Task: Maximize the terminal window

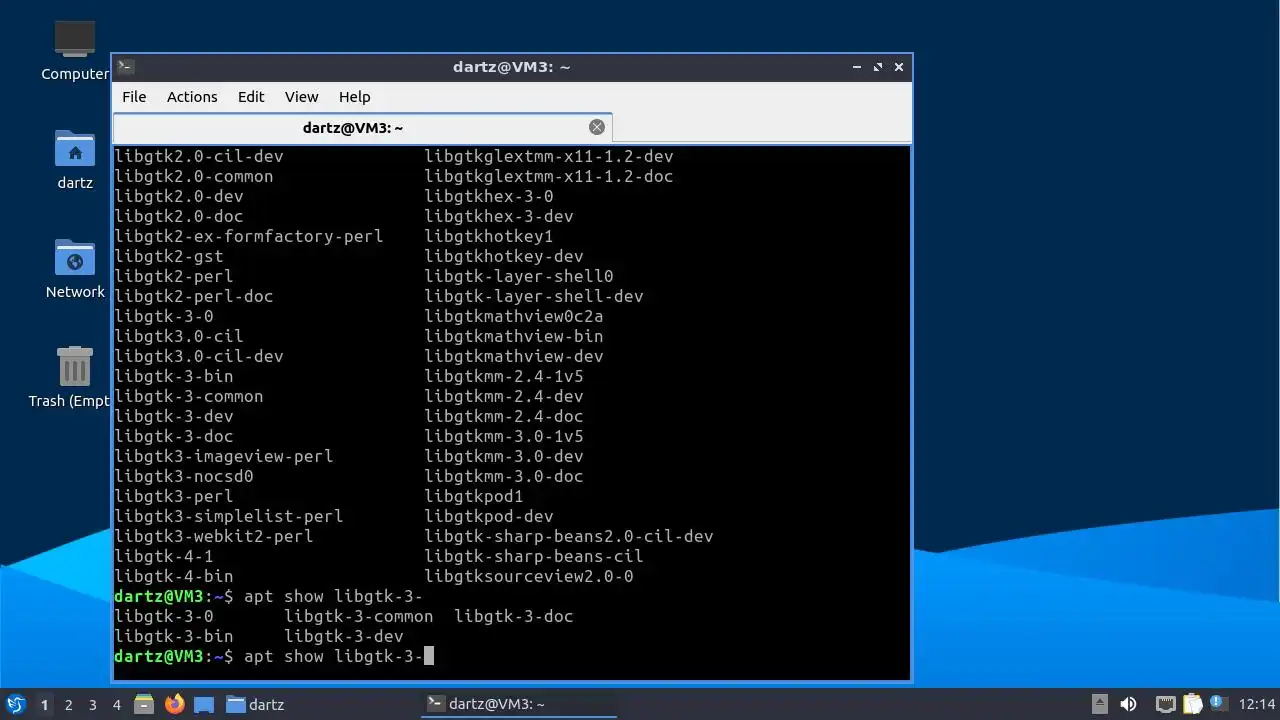Action: coord(878,67)
